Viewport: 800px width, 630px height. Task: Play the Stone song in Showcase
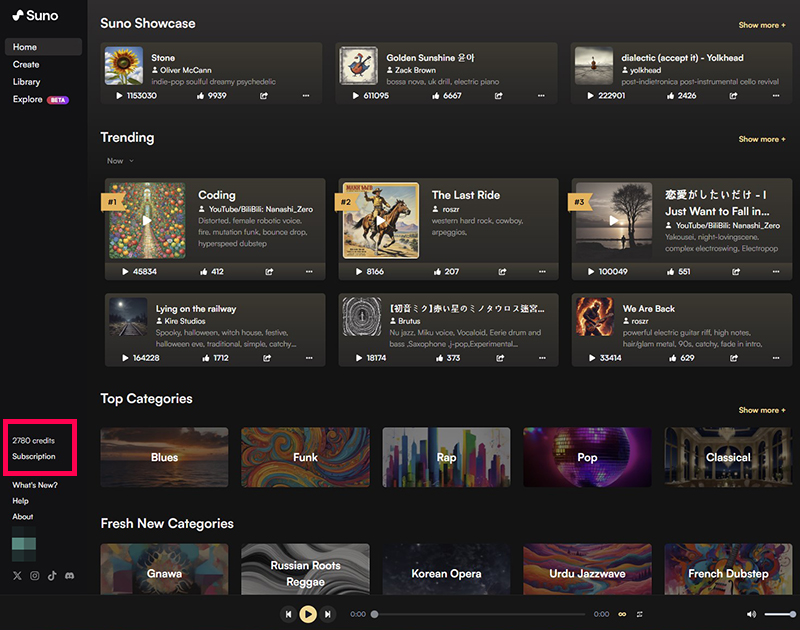point(119,95)
